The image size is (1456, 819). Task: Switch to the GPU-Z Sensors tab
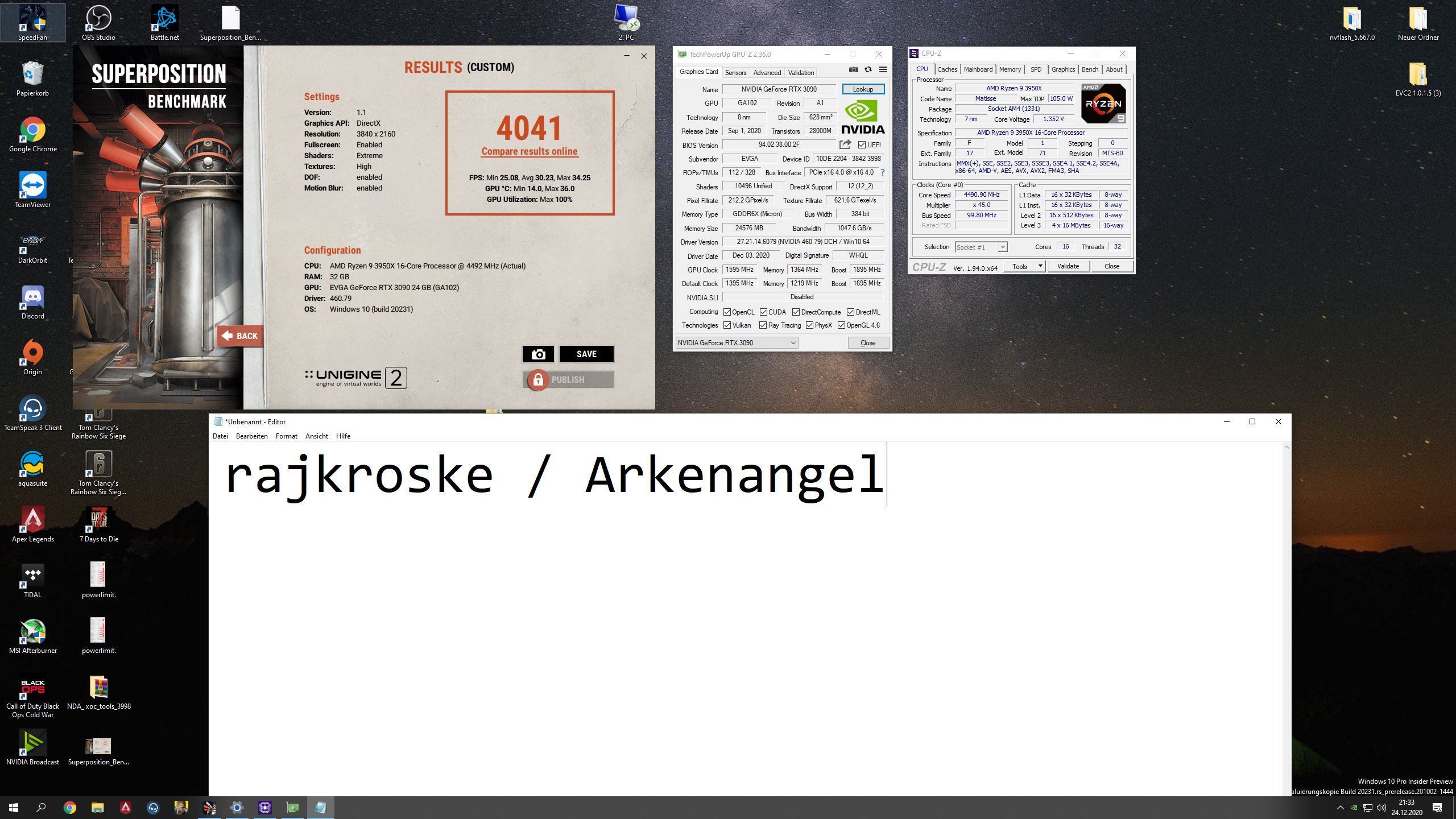(735, 73)
